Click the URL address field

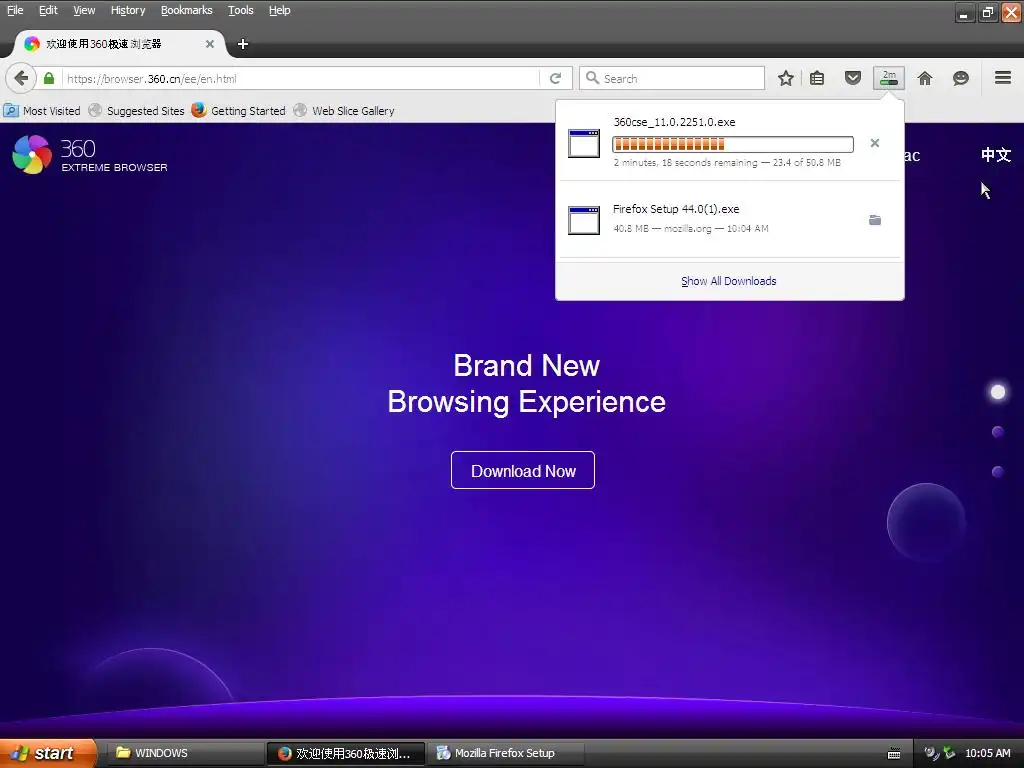tap(300, 78)
